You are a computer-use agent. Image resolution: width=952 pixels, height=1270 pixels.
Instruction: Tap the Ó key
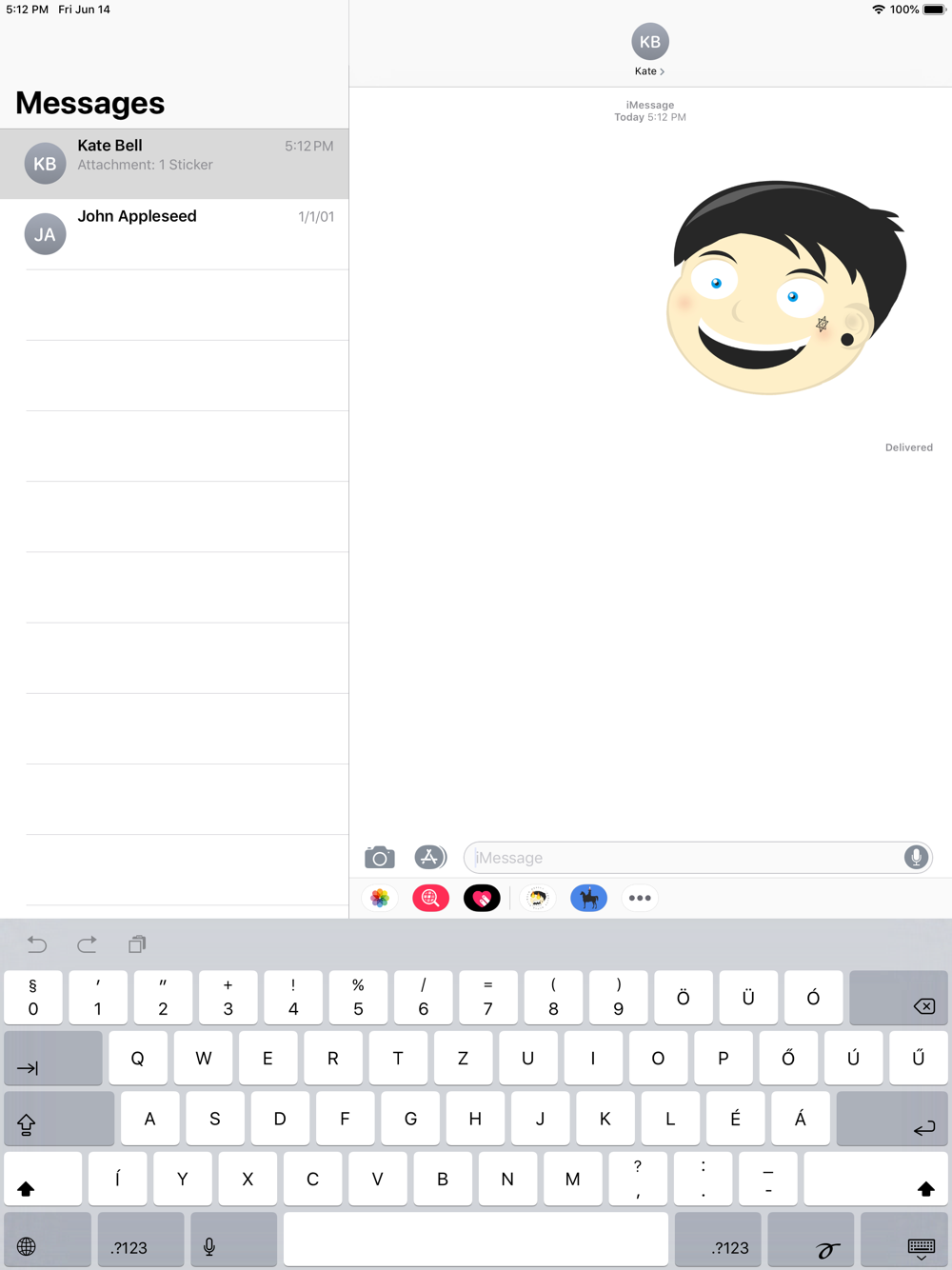pyautogui.click(x=813, y=998)
